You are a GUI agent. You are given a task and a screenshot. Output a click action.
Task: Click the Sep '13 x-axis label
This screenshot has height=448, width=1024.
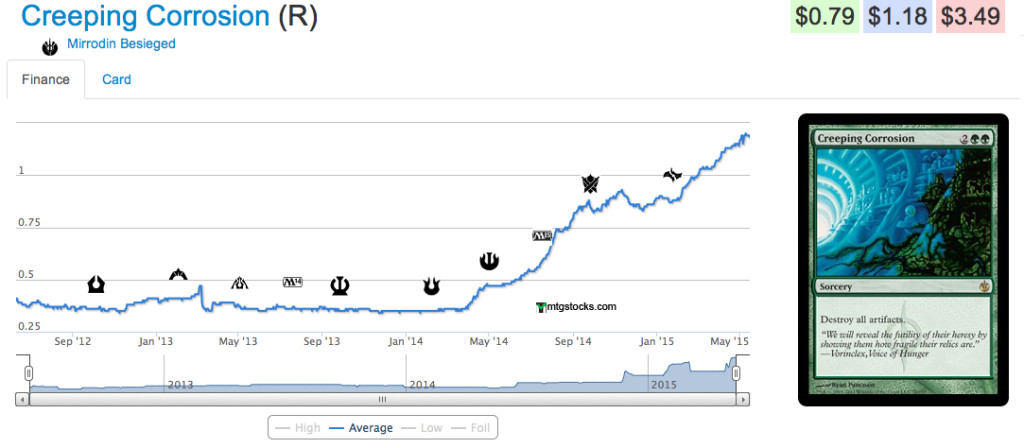(x=322, y=341)
